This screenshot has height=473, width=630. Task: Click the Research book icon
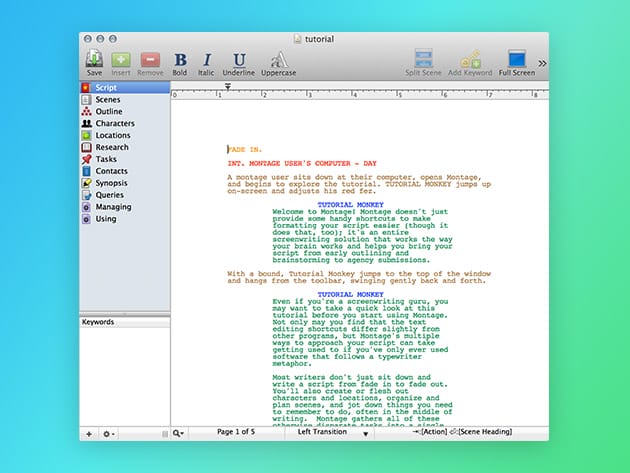pyautogui.click(x=86, y=147)
